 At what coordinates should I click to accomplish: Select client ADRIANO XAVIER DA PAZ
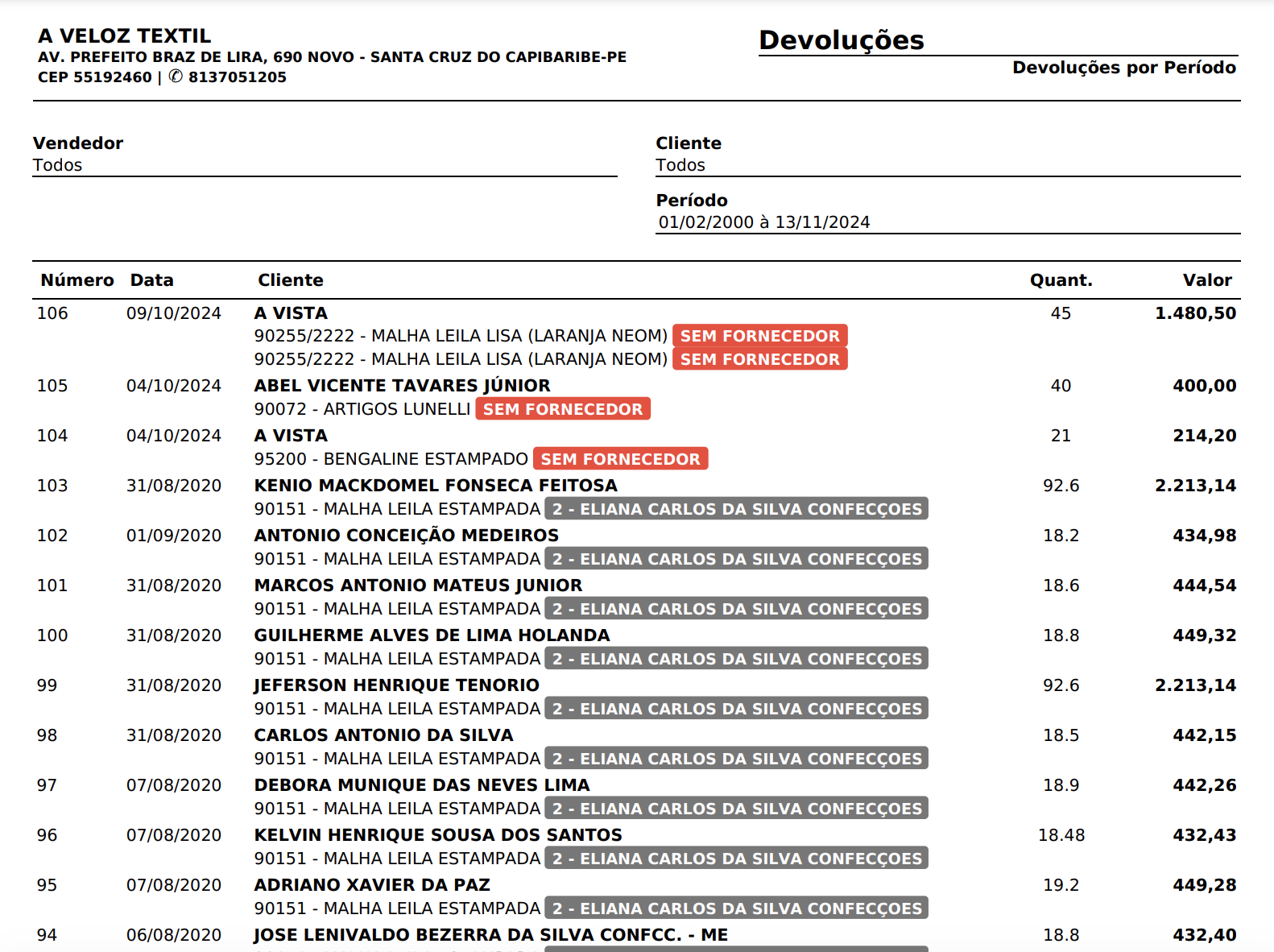click(x=372, y=885)
